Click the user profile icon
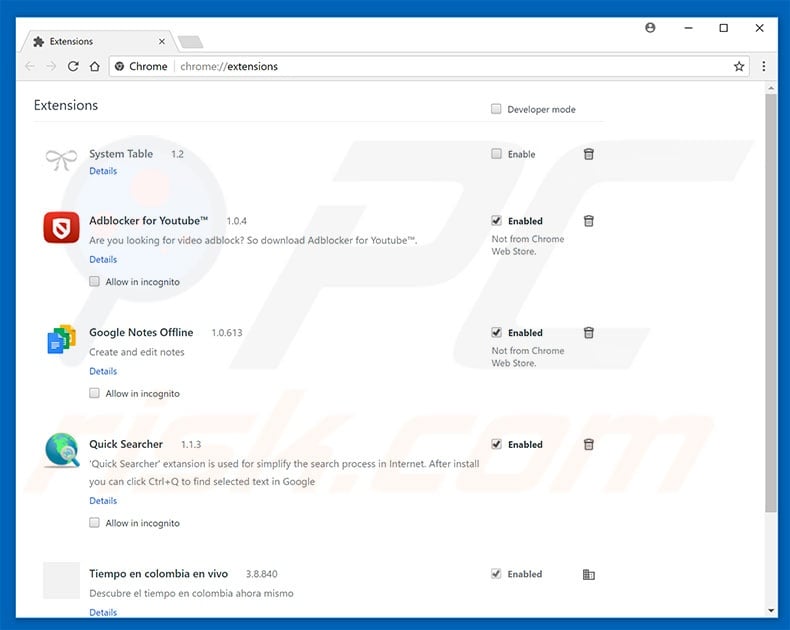Viewport: 790px width, 630px height. click(x=651, y=28)
